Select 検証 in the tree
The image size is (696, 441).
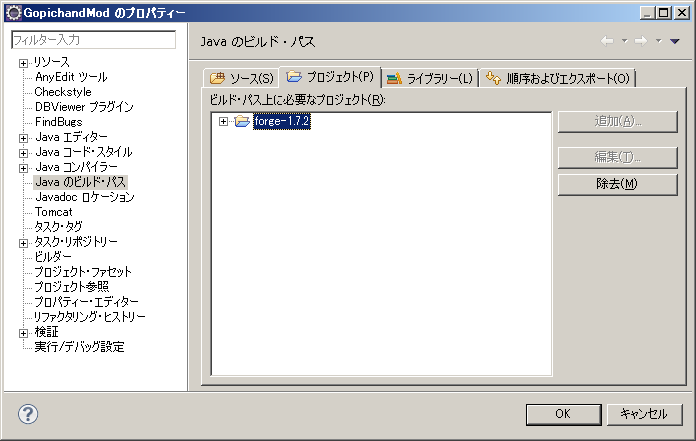click(x=47, y=332)
